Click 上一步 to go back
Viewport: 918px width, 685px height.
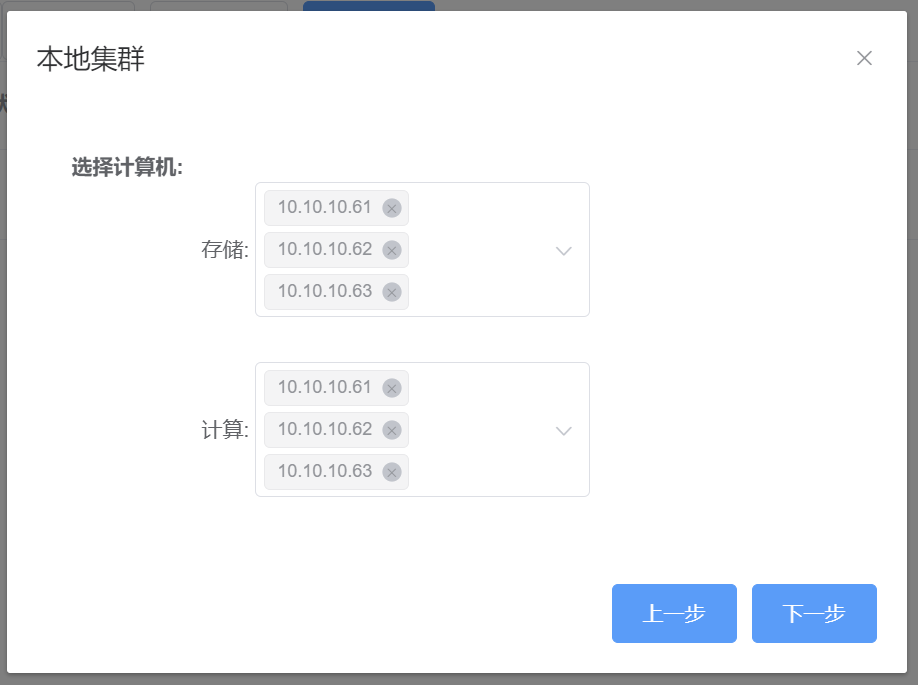[674, 613]
